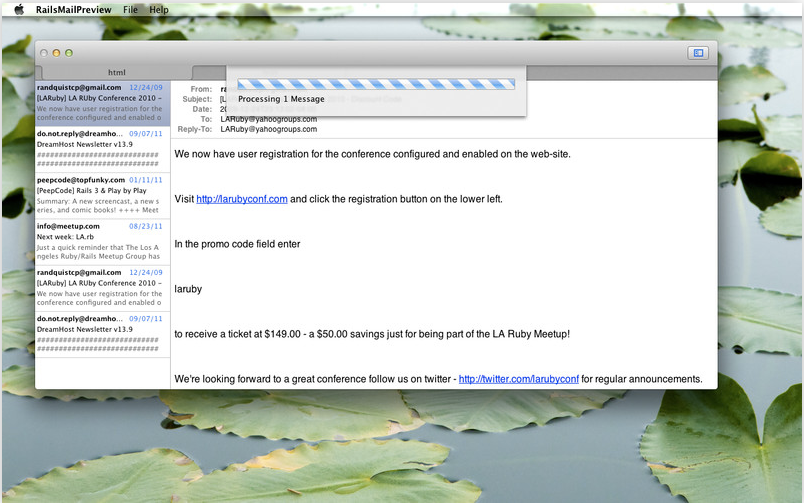Click the 01/11/11 date on peepcode message
804x503 pixels.
click(x=146, y=180)
